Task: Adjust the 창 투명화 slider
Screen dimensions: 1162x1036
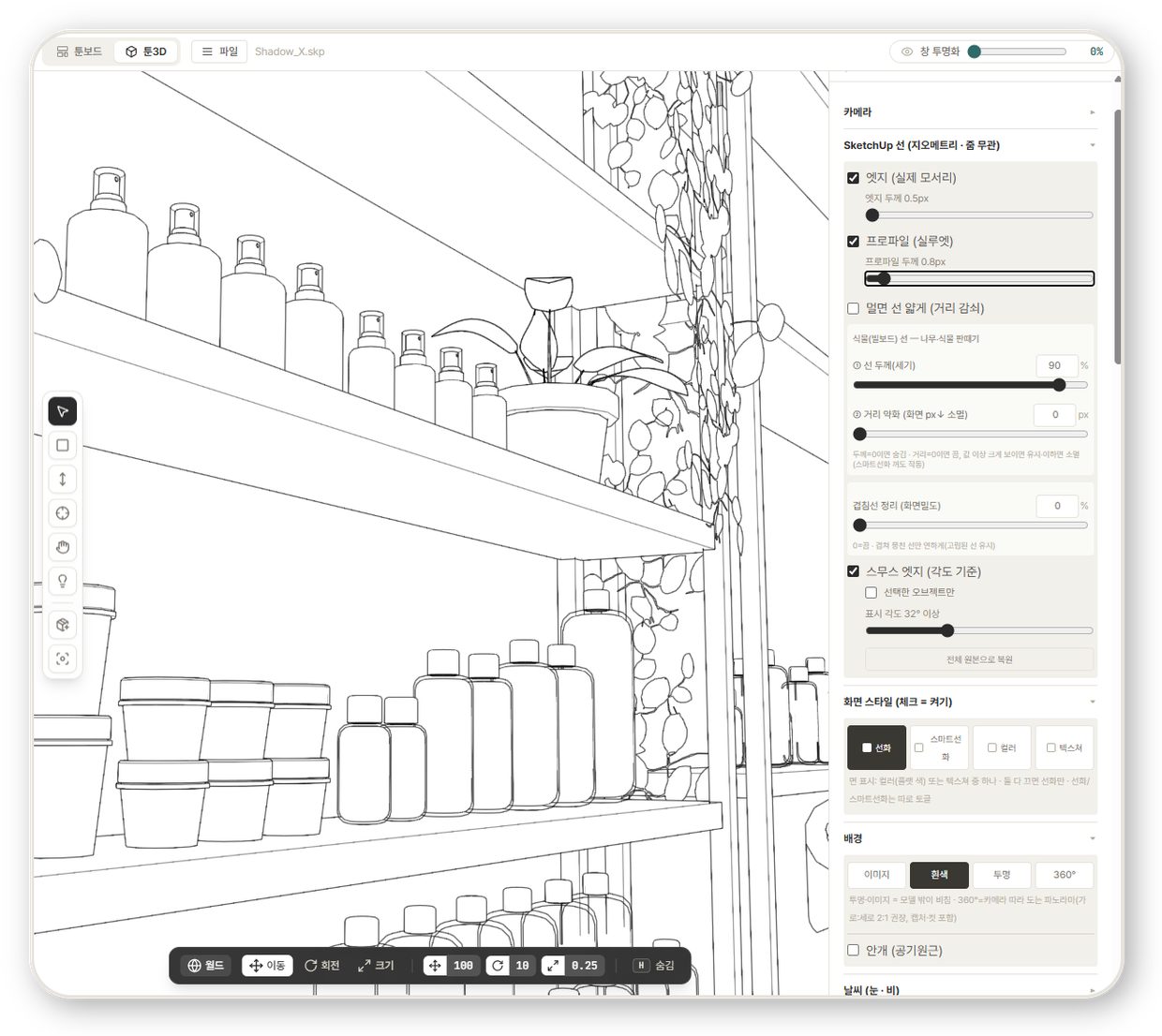Action: click(1018, 52)
